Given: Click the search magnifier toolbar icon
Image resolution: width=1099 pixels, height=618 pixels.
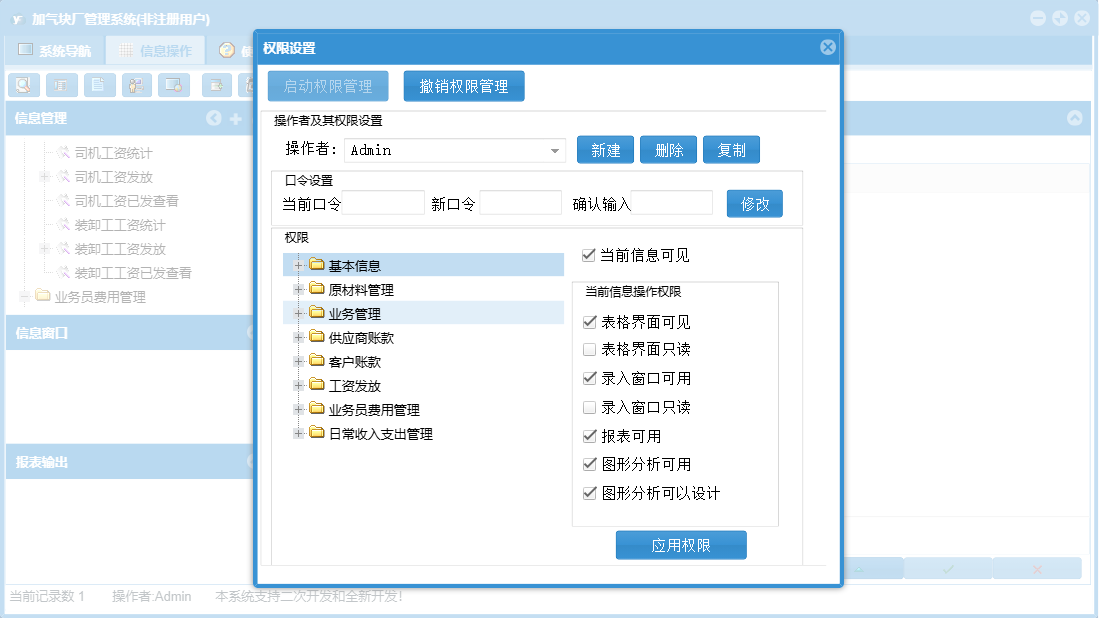Looking at the screenshot, I should tap(24, 85).
